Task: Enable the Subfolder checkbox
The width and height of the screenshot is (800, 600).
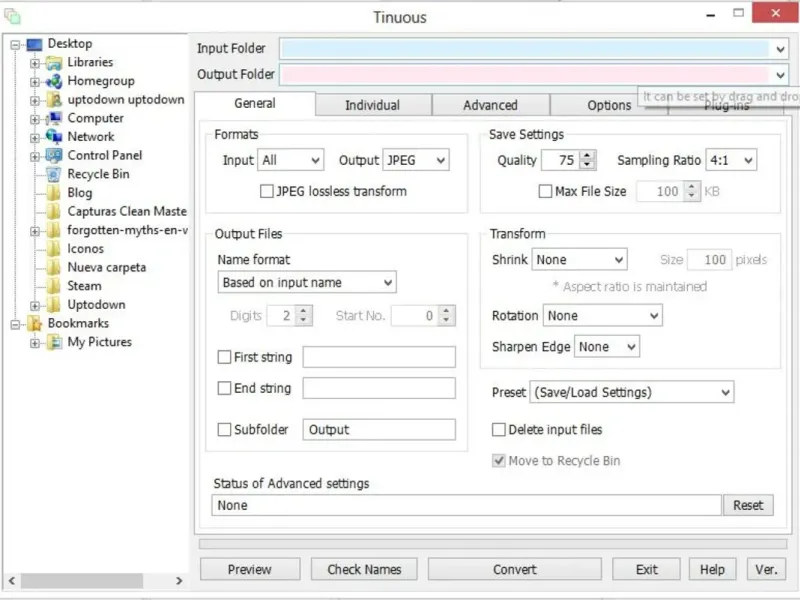Action: coord(224,430)
